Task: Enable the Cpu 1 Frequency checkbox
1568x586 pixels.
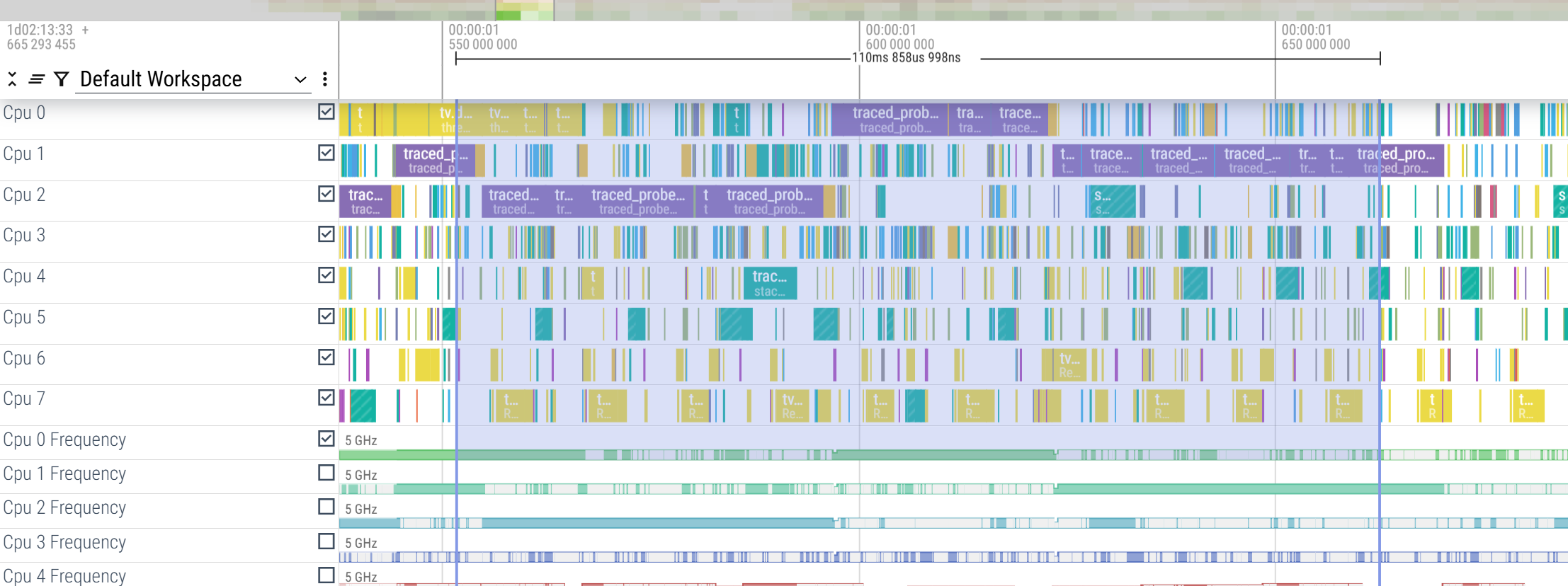Action: (326, 473)
